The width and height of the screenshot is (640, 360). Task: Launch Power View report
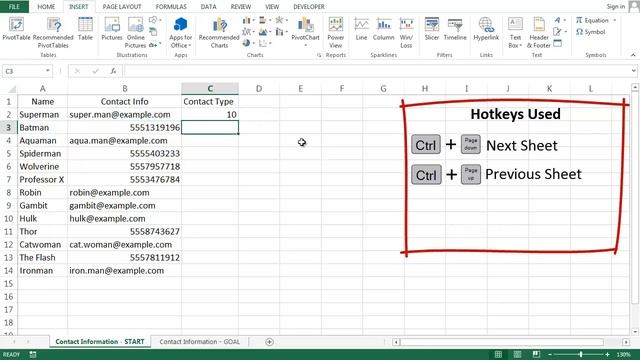tap(336, 33)
